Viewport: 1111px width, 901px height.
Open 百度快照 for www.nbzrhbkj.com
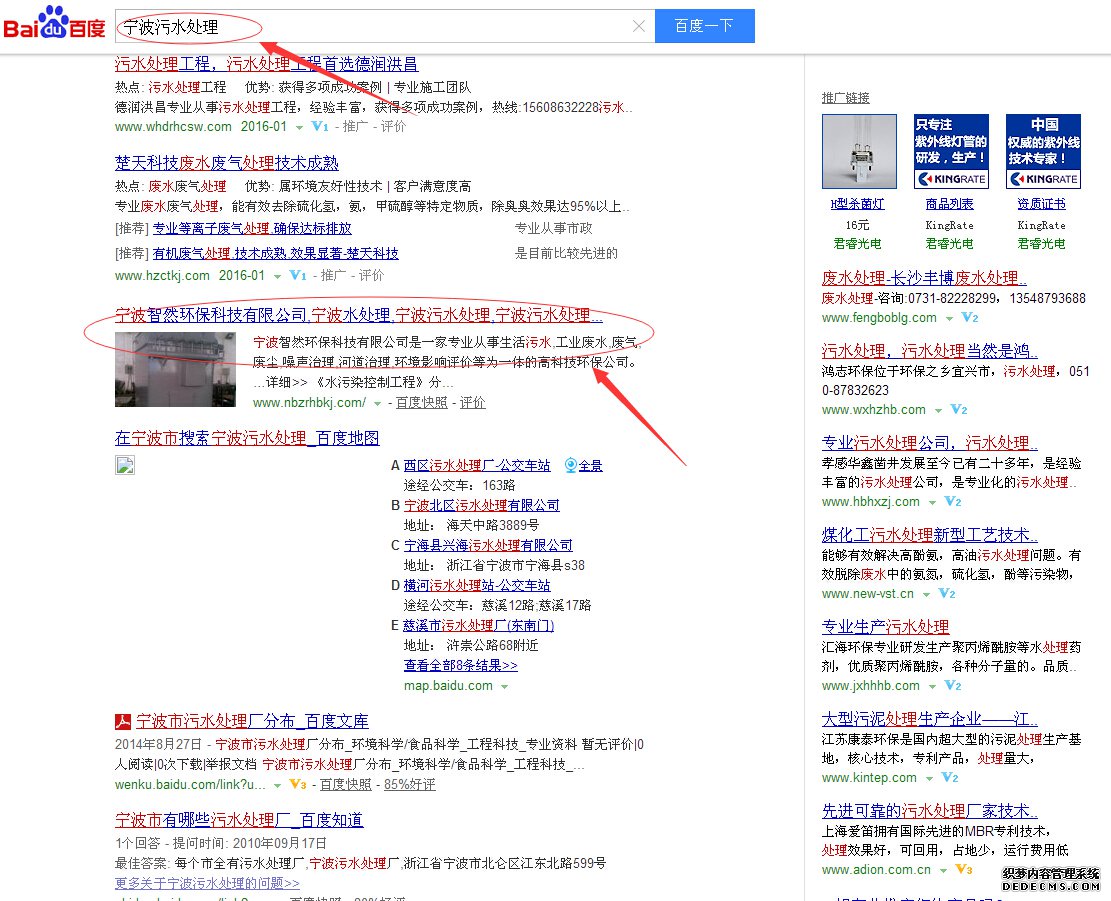422,403
